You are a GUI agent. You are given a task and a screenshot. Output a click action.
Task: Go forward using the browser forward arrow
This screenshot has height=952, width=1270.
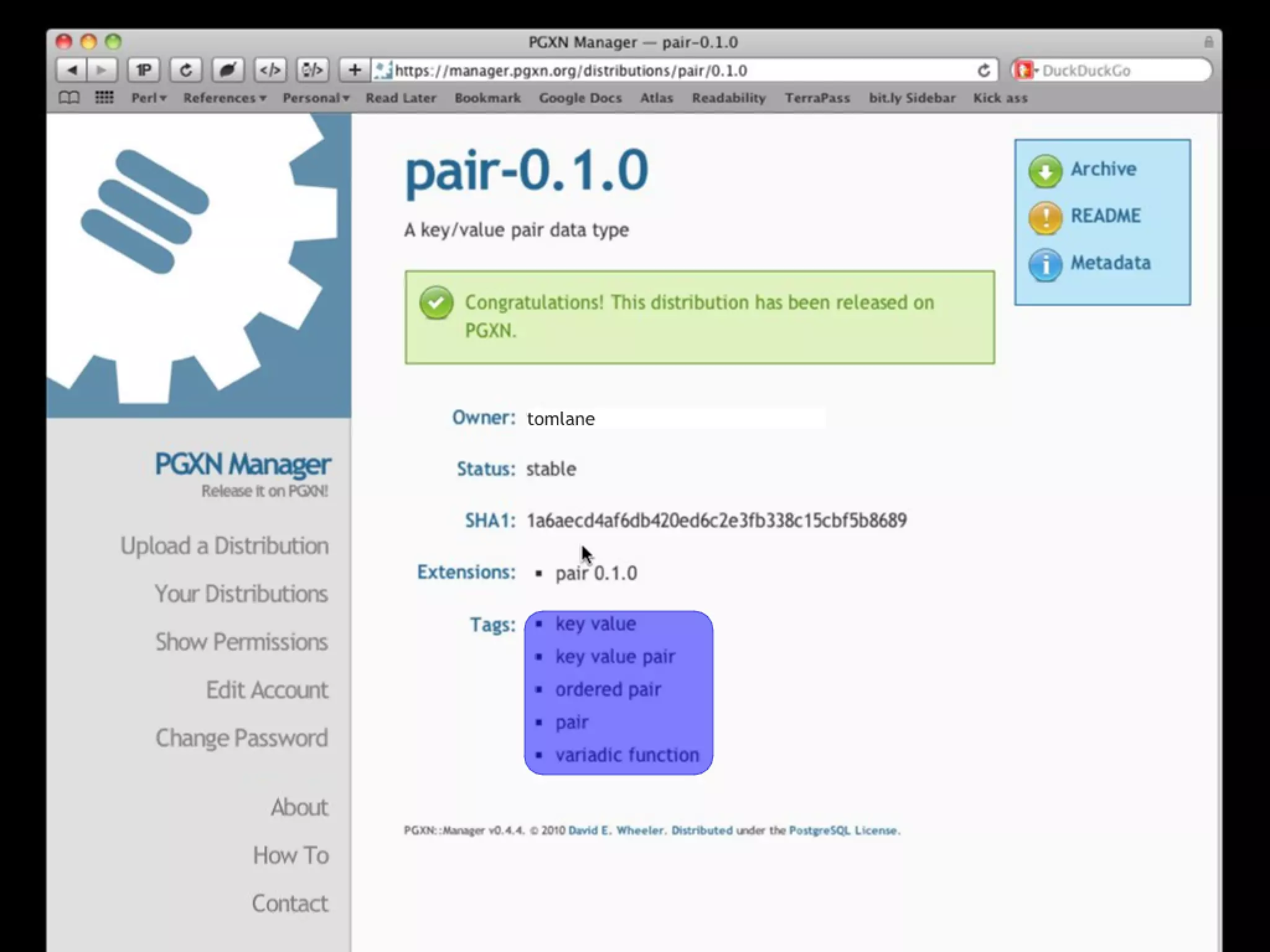click(102, 70)
